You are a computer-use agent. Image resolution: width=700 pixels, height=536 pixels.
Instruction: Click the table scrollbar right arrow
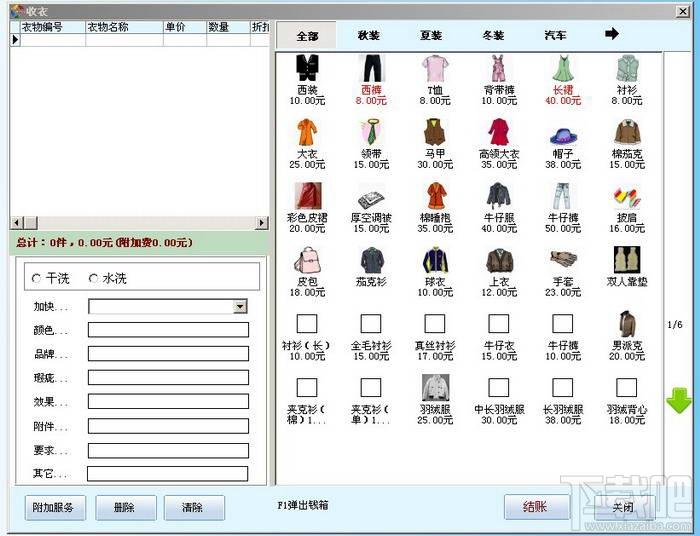[x=262, y=222]
